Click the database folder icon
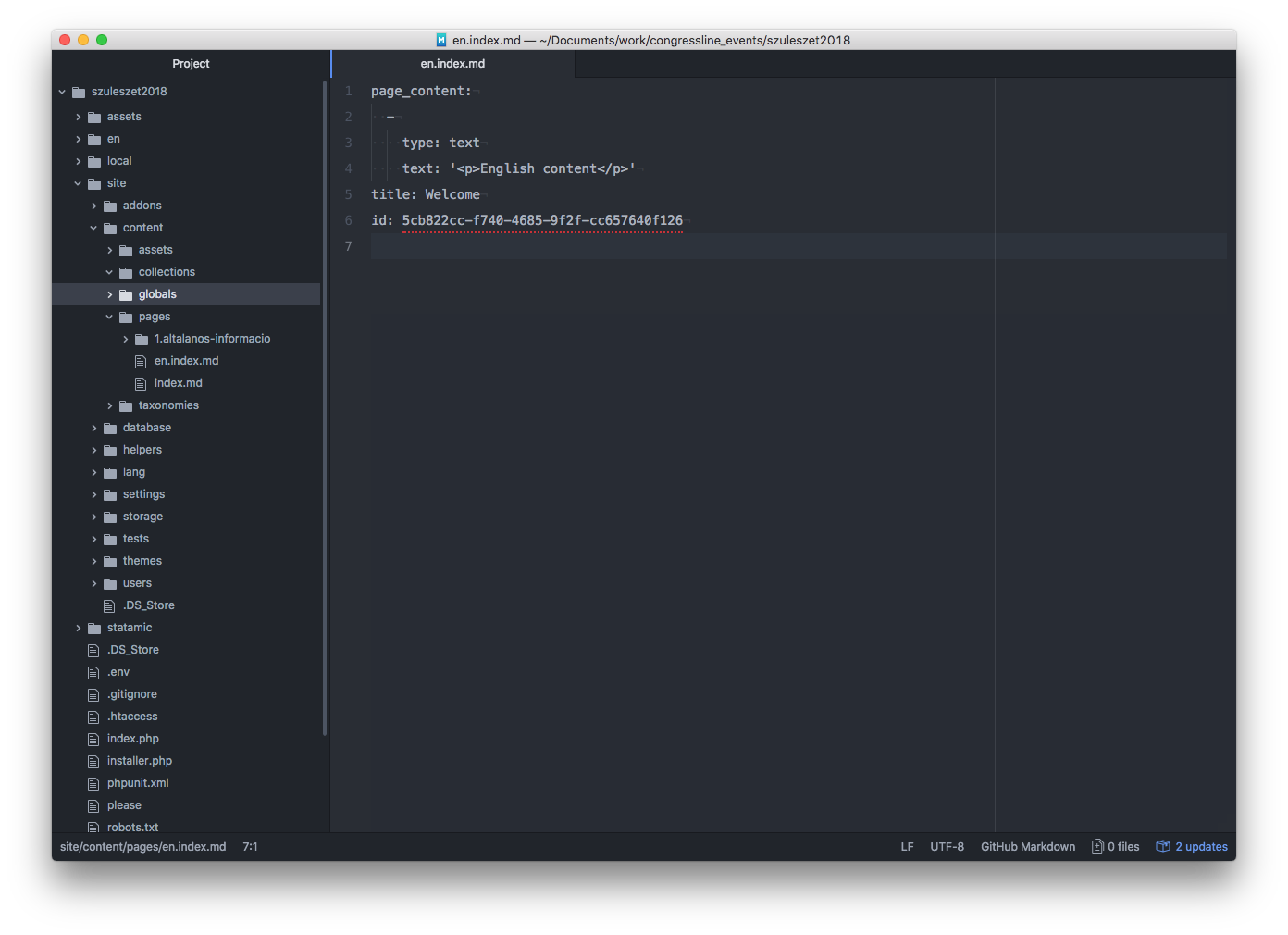 tap(110, 428)
